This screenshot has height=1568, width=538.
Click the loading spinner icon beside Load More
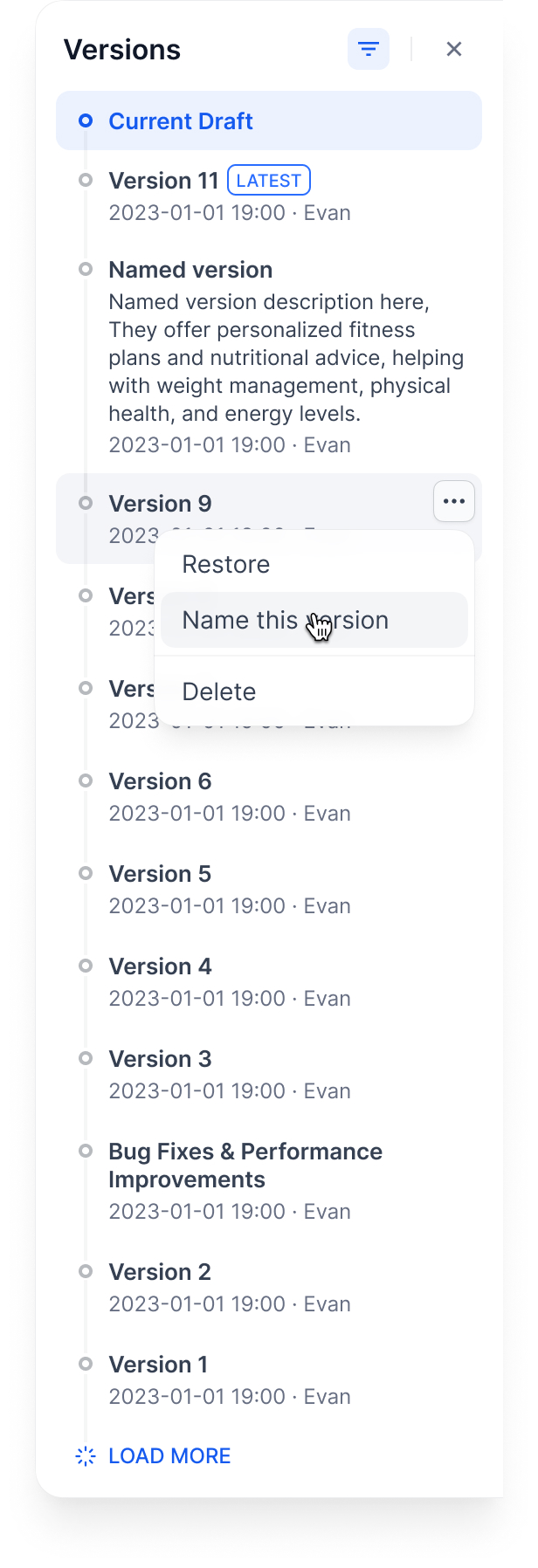pos(86,1455)
